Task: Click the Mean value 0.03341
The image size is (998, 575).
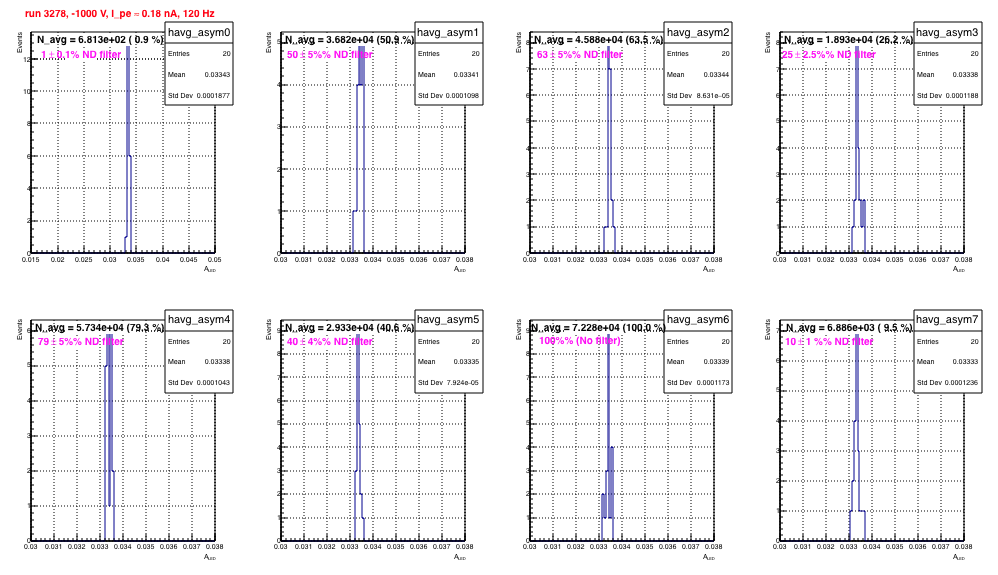Action: [x=467, y=75]
